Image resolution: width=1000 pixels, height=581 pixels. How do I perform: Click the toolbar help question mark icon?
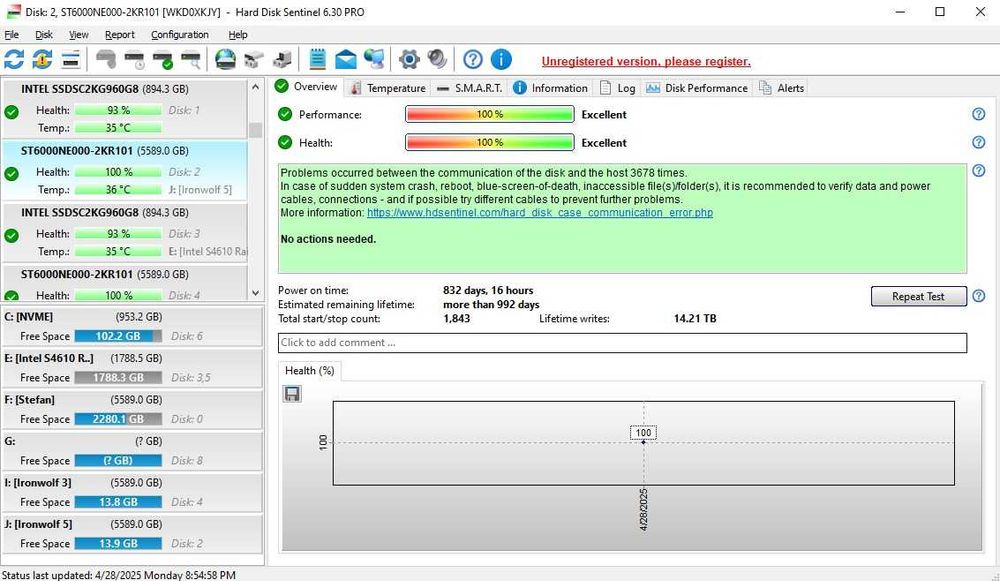[x=473, y=59]
